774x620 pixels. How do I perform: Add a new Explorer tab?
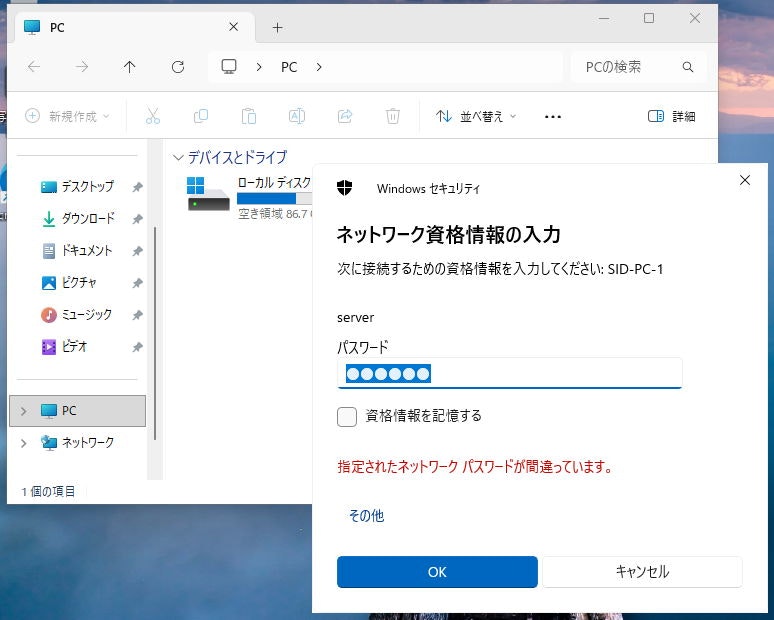(277, 28)
